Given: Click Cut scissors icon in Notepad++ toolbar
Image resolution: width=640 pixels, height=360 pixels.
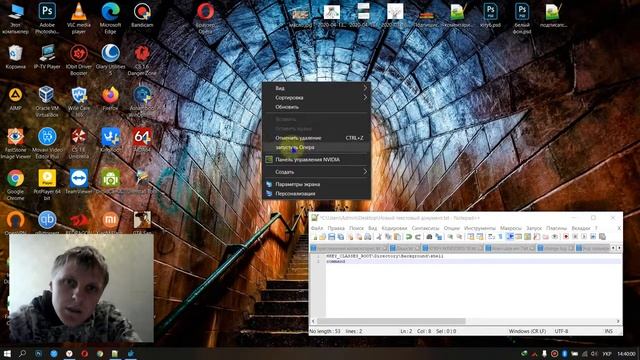Looking at the screenshot, I should click(x=379, y=237).
